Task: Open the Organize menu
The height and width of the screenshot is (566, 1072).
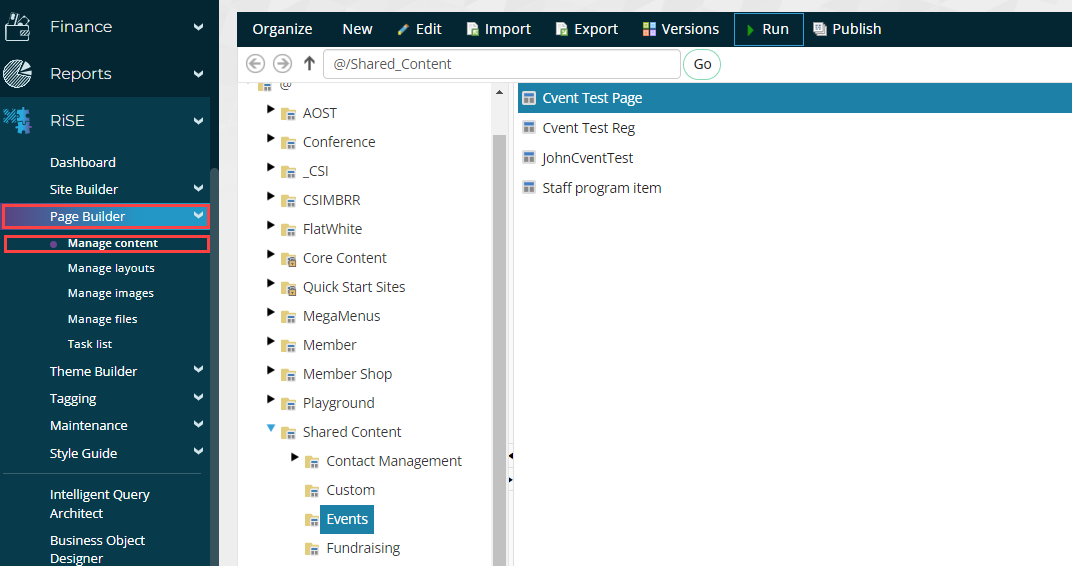Action: [x=282, y=29]
